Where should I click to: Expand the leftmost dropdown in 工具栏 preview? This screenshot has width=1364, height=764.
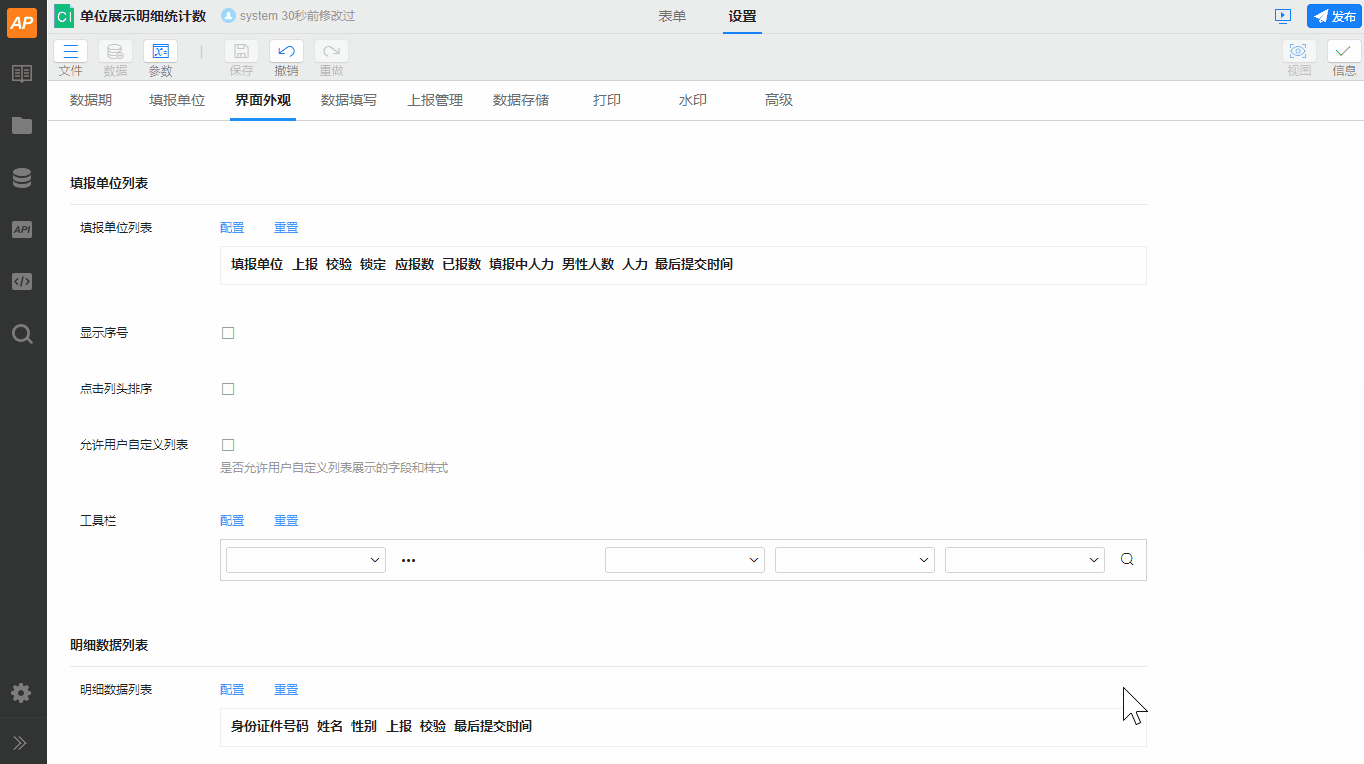click(x=306, y=560)
